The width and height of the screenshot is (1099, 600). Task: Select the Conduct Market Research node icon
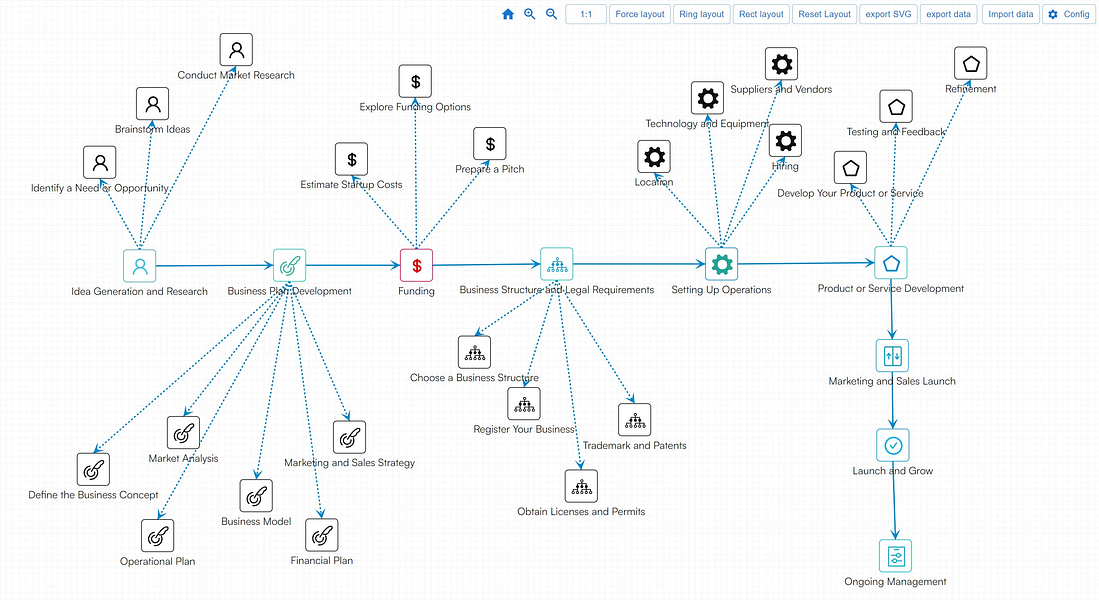[236, 48]
